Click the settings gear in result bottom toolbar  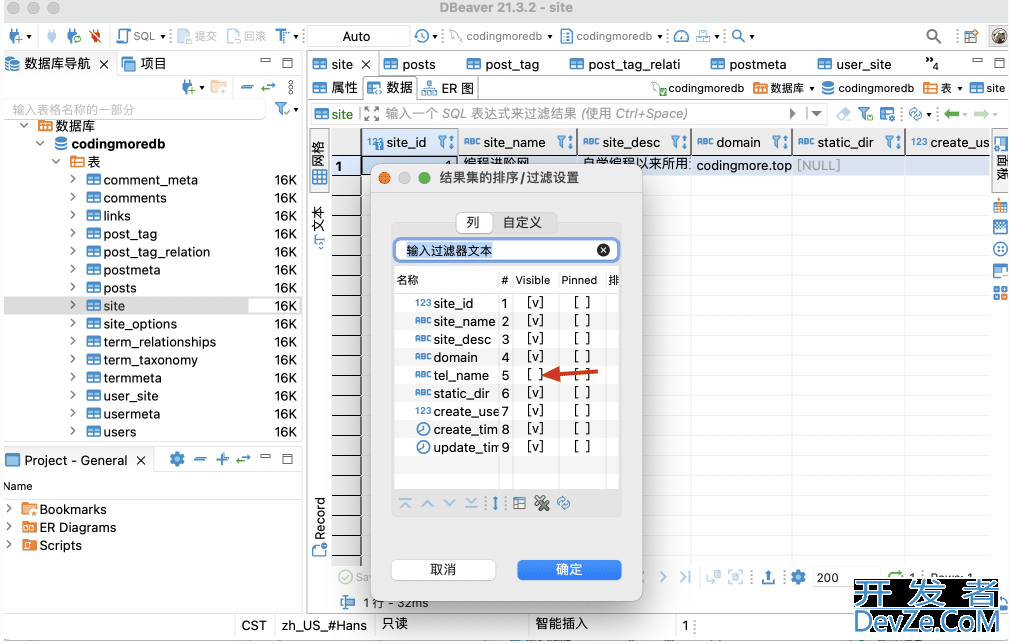pos(798,577)
